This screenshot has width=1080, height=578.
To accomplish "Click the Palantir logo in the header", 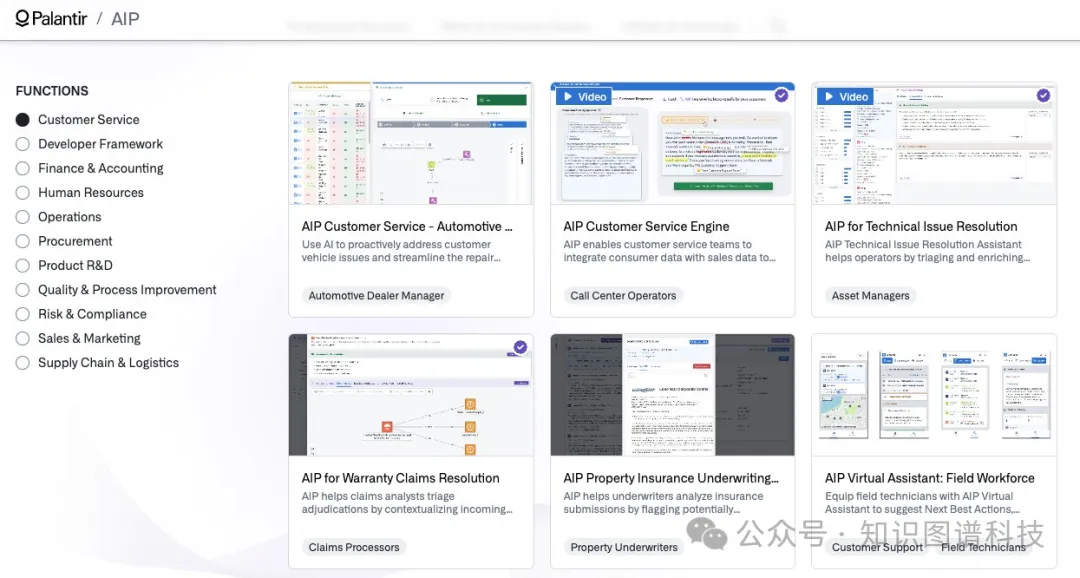I will (51, 19).
